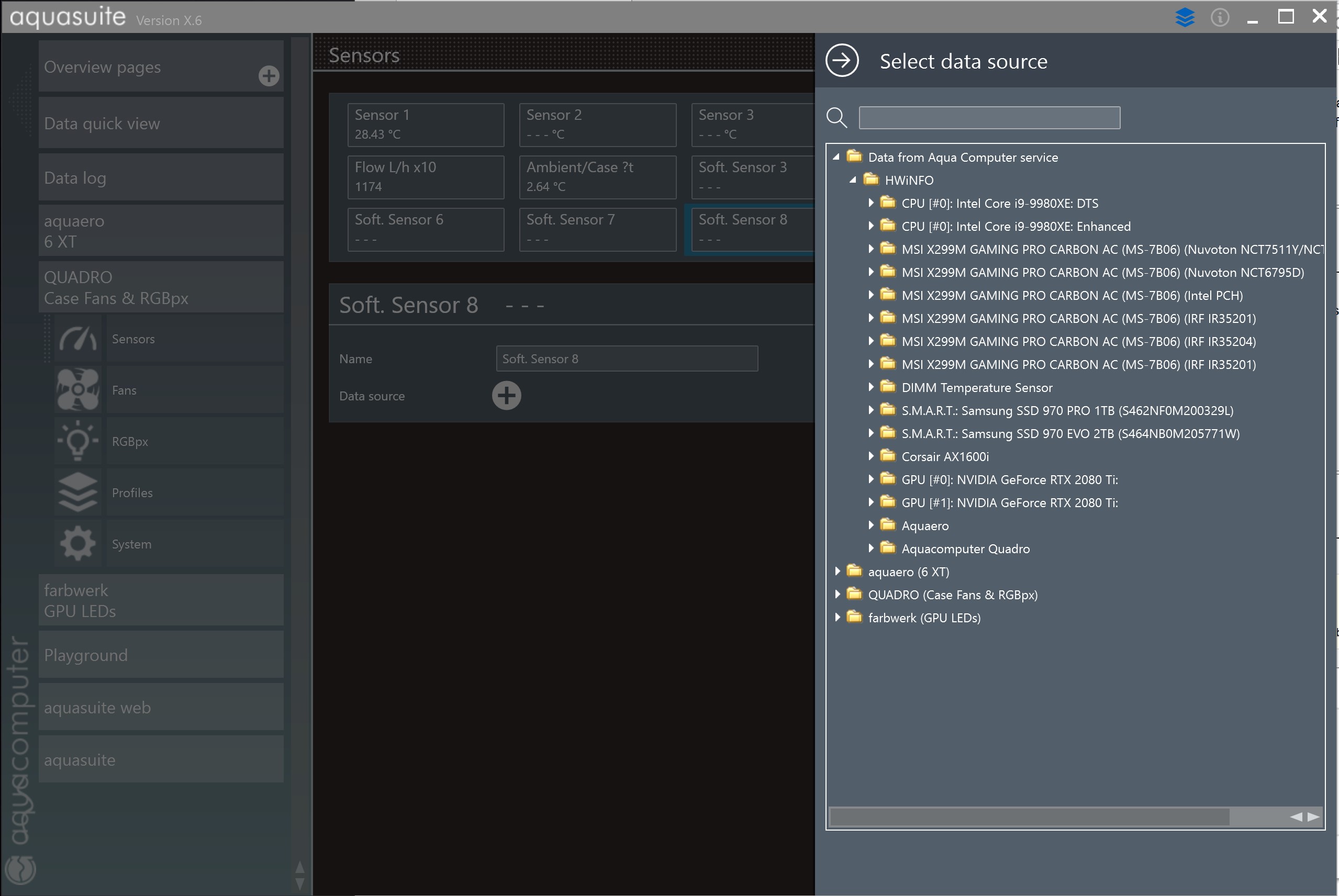Open Profiles via the layers icon
Screen dimensions: 1339x896
tap(79, 492)
